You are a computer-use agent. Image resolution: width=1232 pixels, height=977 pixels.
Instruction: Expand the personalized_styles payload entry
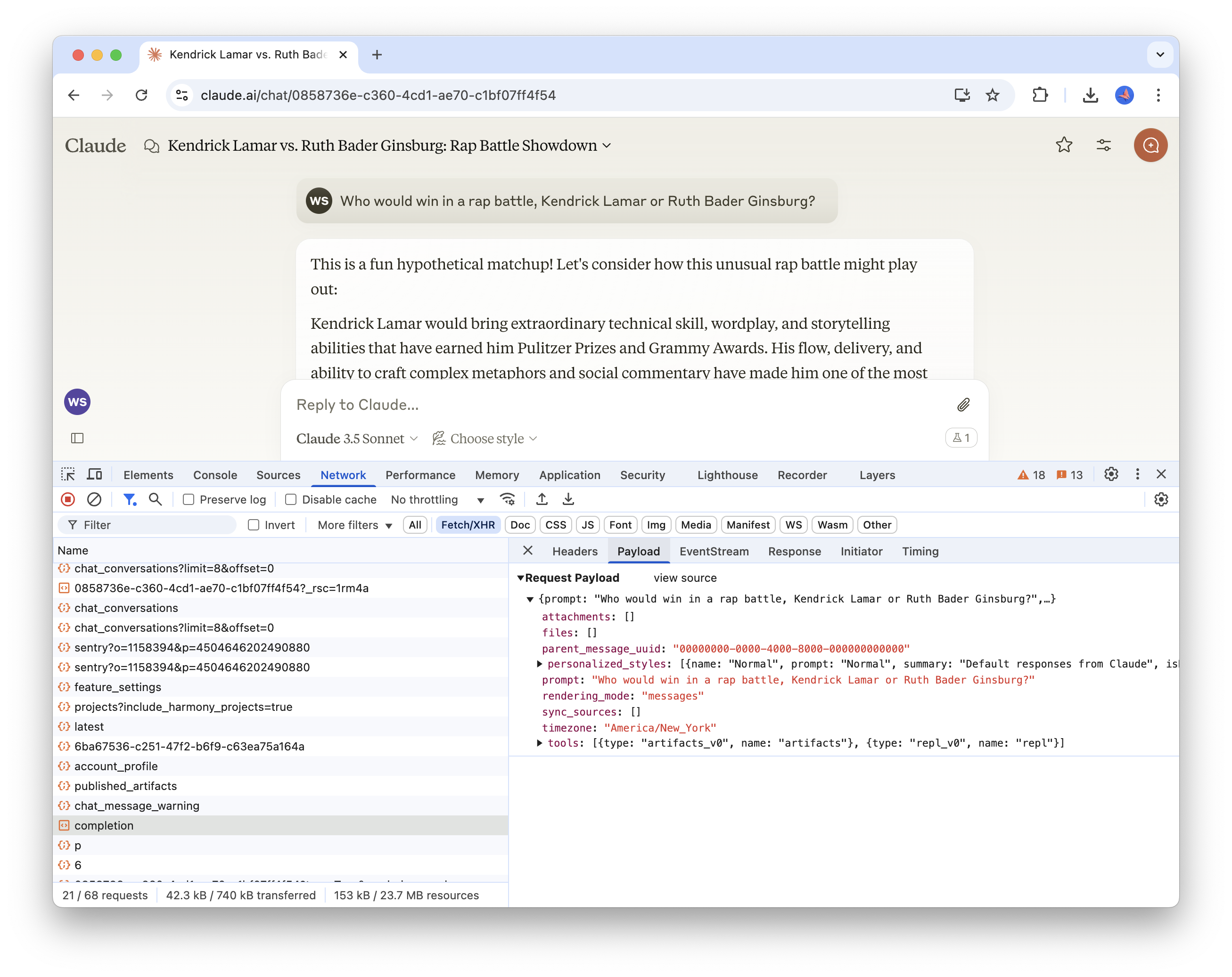point(540,664)
